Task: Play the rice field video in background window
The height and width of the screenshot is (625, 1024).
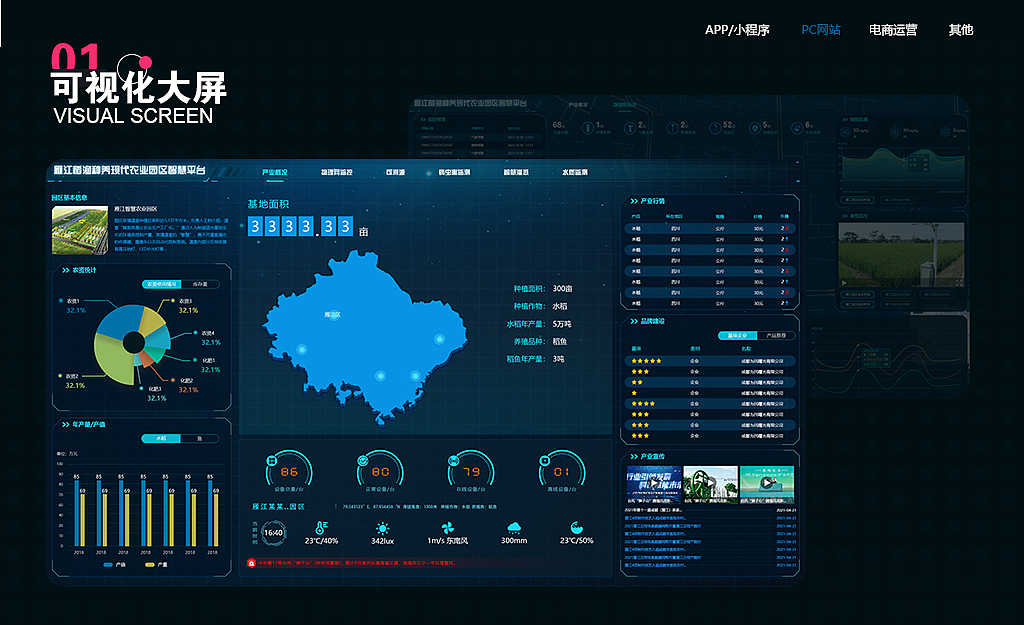Action: pos(844,283)
